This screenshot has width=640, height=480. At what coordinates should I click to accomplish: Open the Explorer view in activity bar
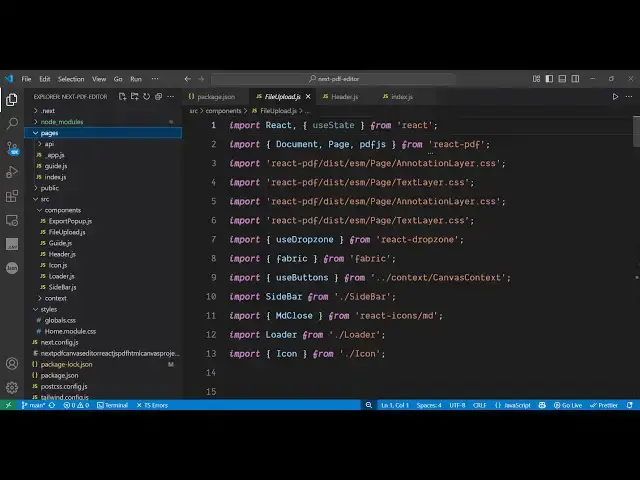coord(12,99)
